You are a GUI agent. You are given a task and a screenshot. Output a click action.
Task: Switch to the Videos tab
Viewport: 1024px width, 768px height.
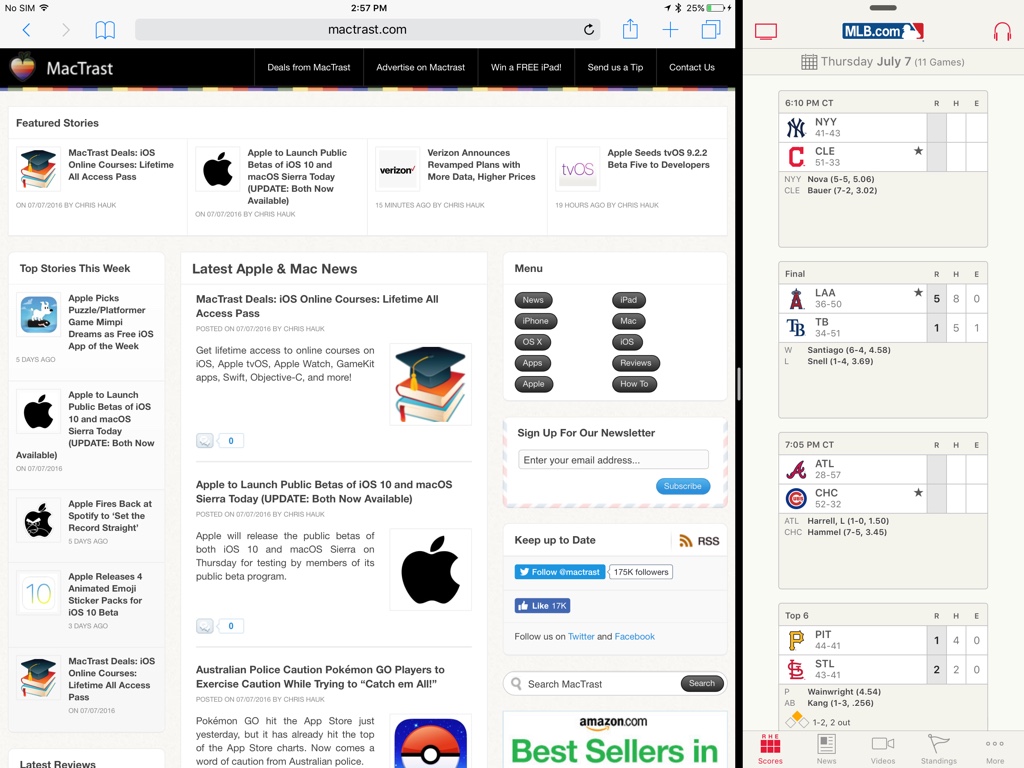(882, 748)
